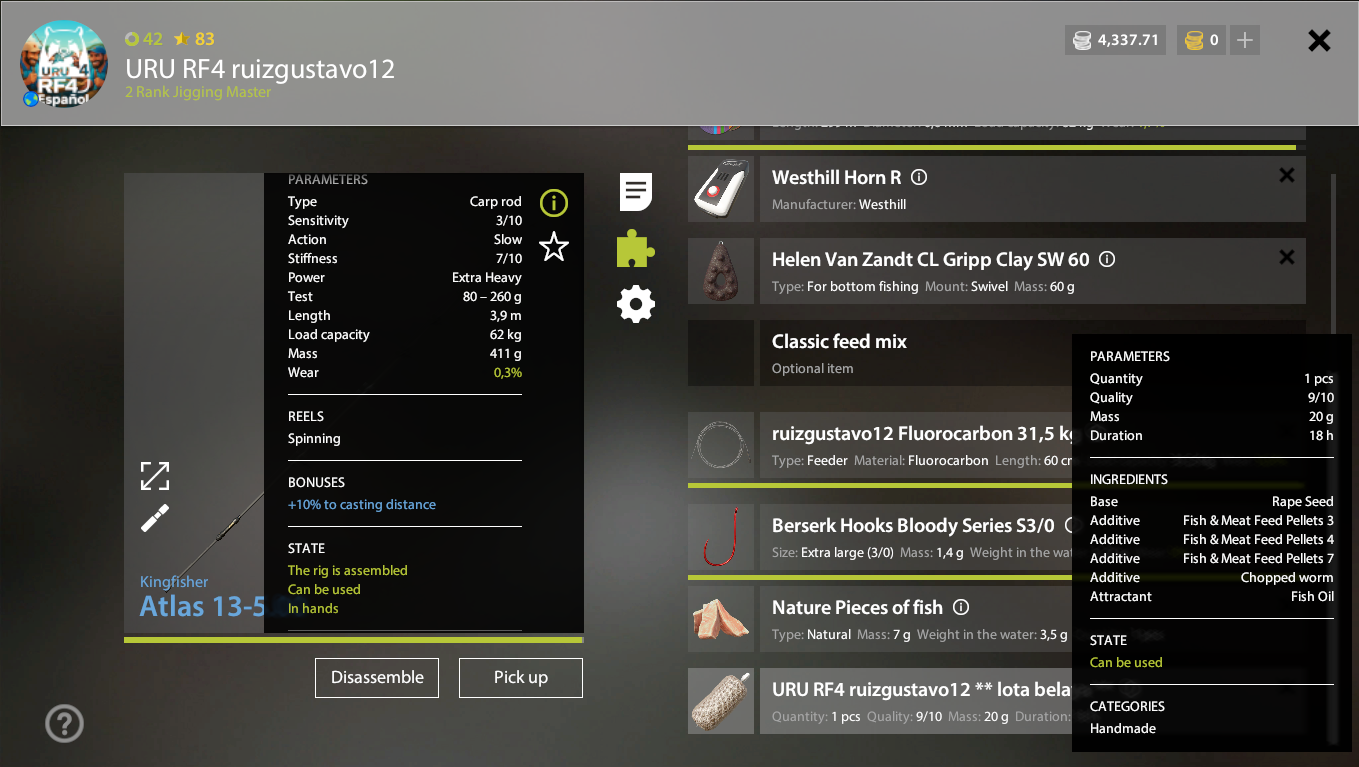
Task: Click the Westhill manufacturer name
Action: [x=882, y=204]
